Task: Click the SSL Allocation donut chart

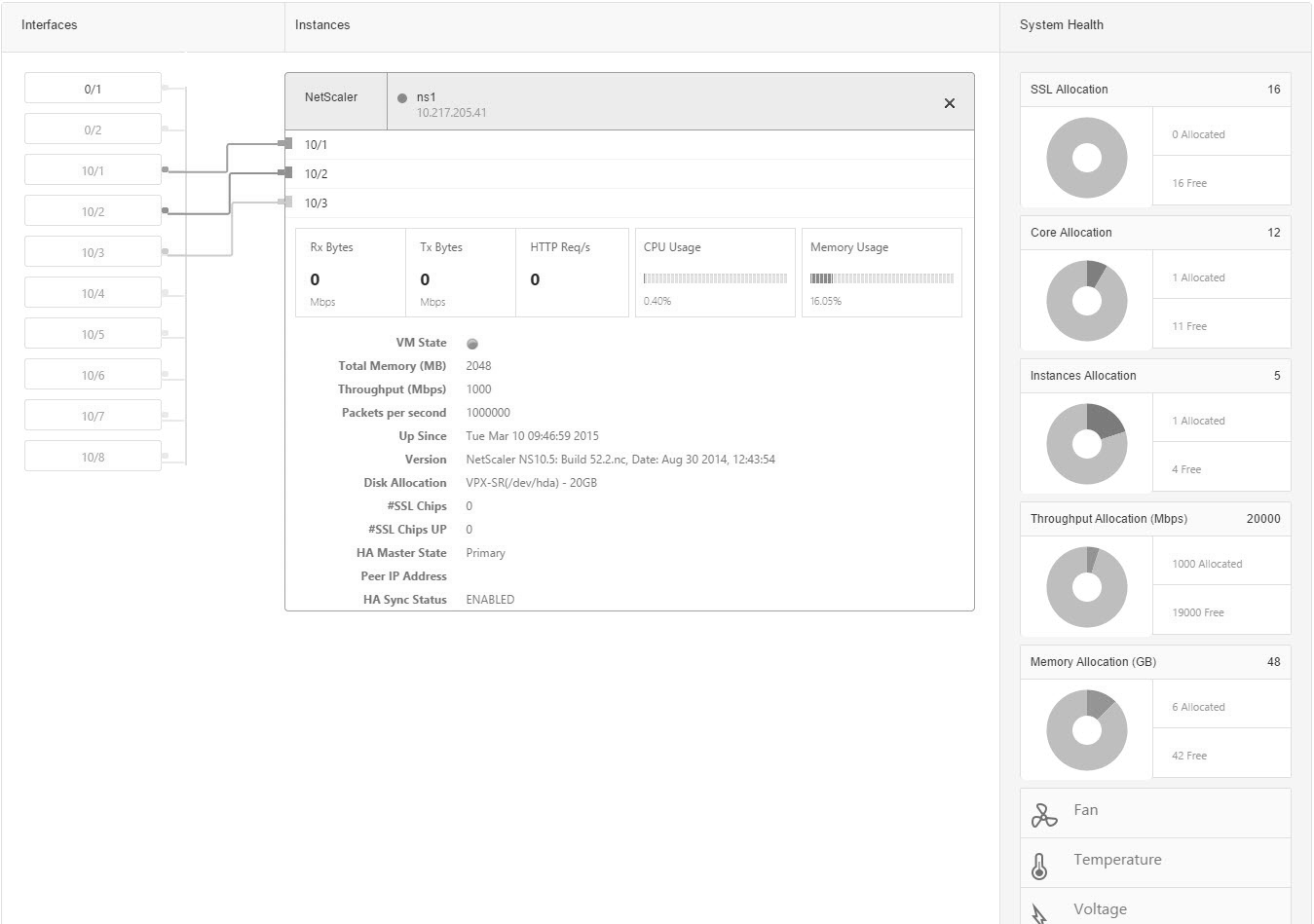Action: tap(1087, 158)
